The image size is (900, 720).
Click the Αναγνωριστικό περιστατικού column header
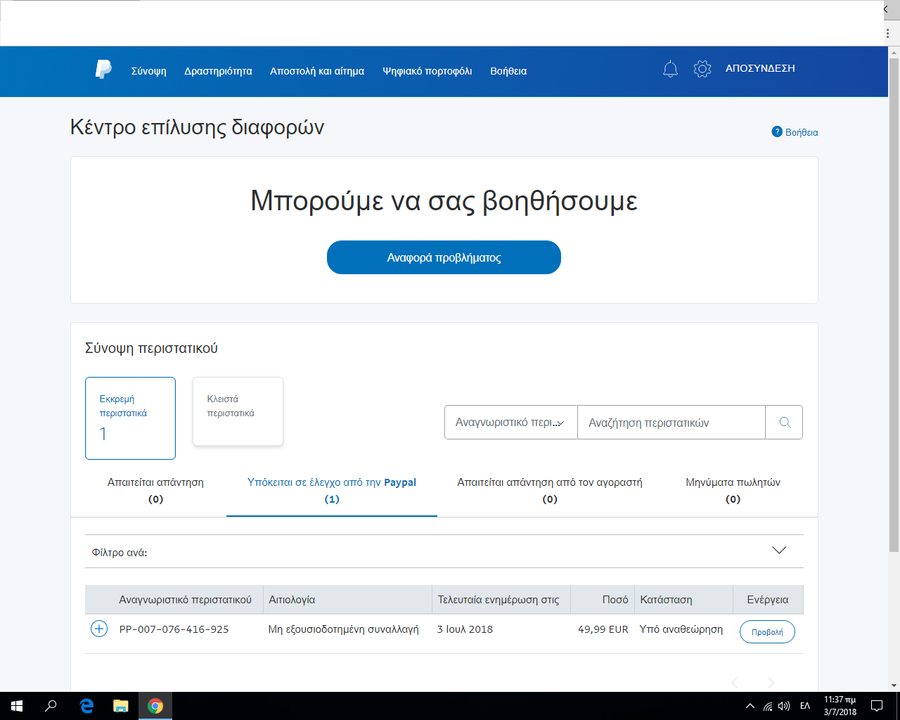click(185, 599)
